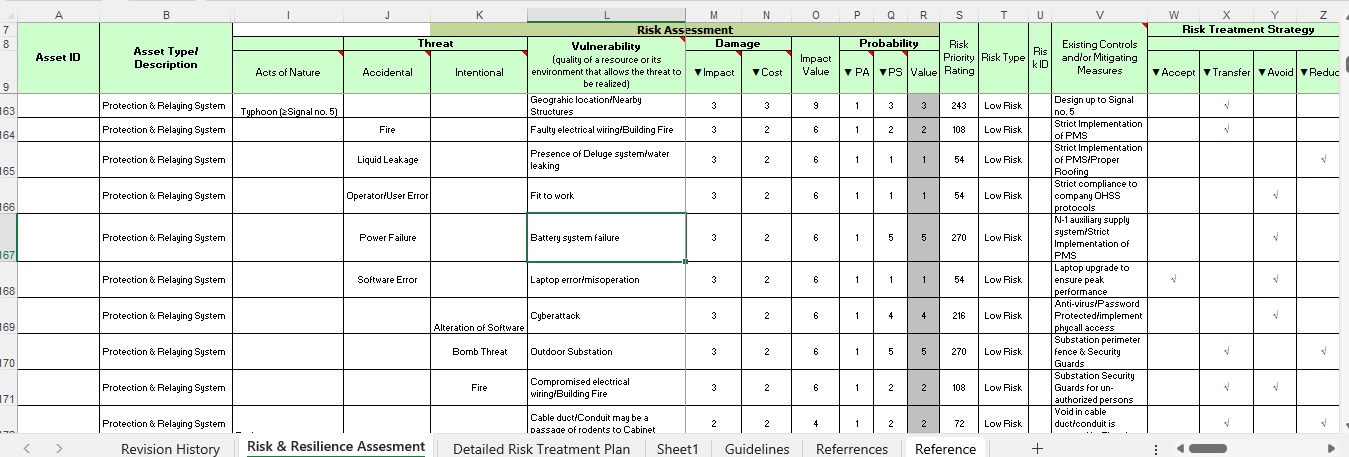Viewport: 1349px width, 457px height.
Task: Click the Risk Treatment Strategy header
Action: (x=1248, y=30)
